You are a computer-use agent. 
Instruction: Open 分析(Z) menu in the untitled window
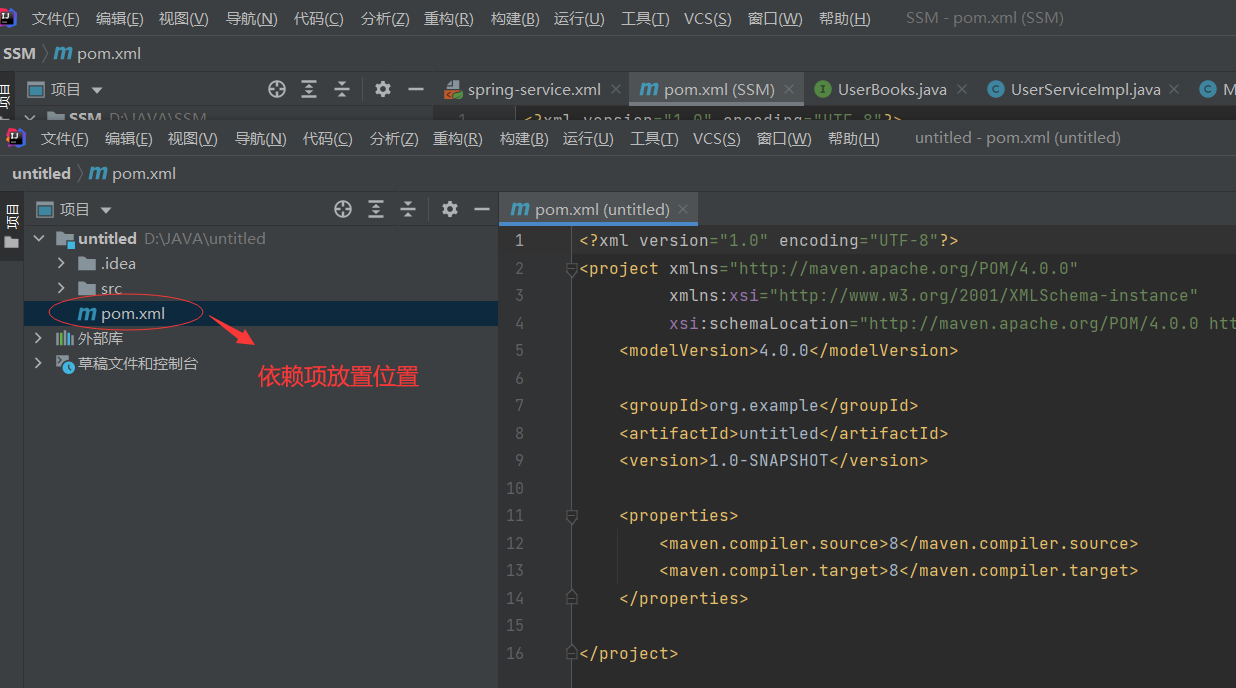click(x=394, y=138)
